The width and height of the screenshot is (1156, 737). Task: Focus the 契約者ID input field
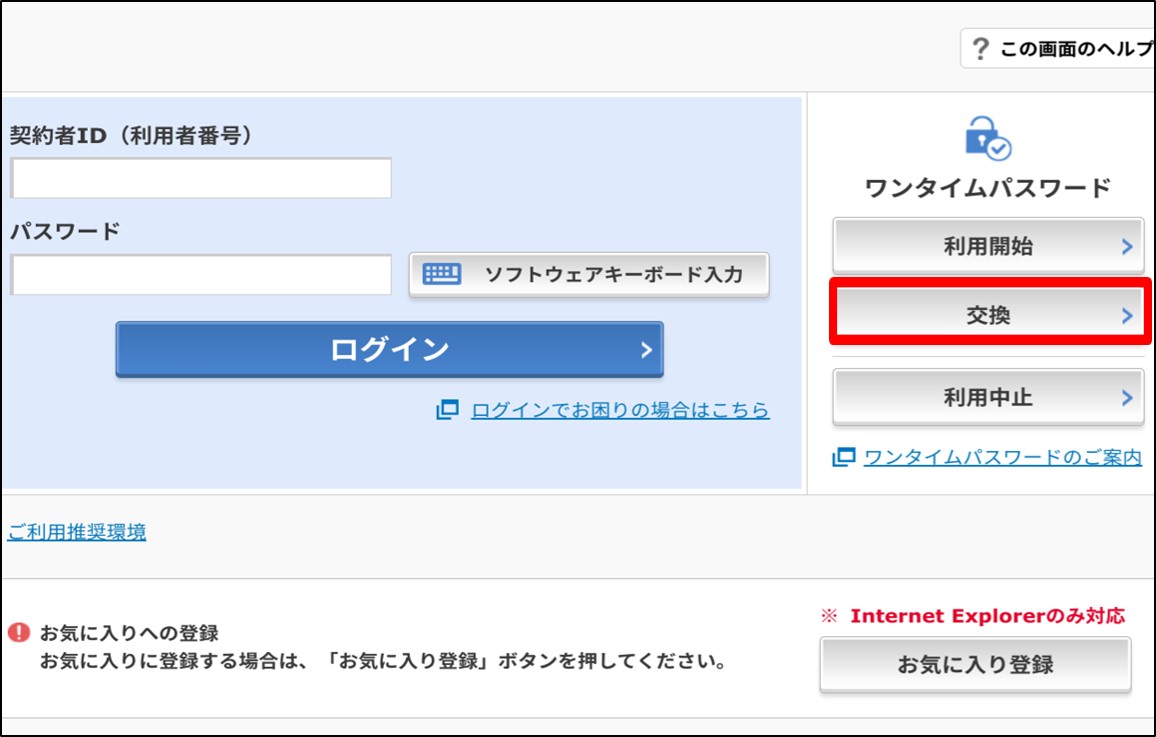tap(201, 178)
